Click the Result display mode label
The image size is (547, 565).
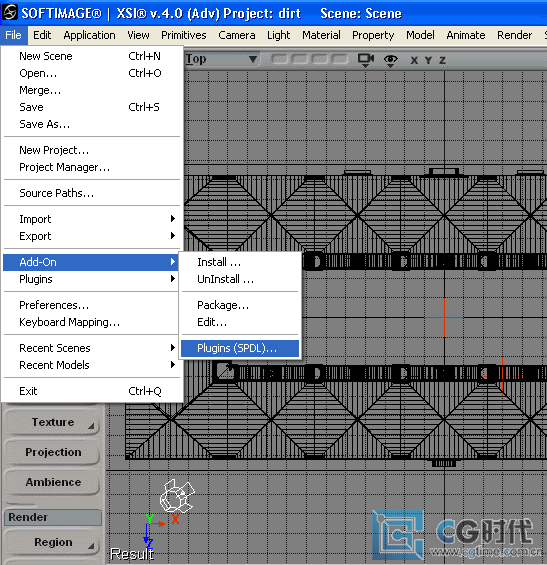132,554
